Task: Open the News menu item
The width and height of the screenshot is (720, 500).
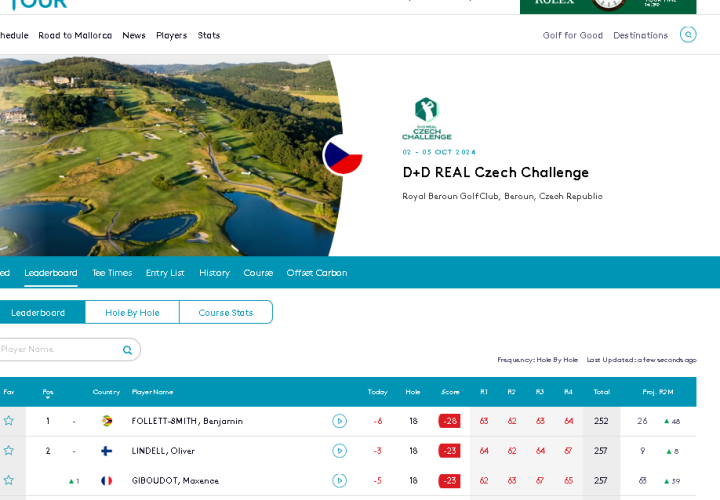Action: [134, 35]
